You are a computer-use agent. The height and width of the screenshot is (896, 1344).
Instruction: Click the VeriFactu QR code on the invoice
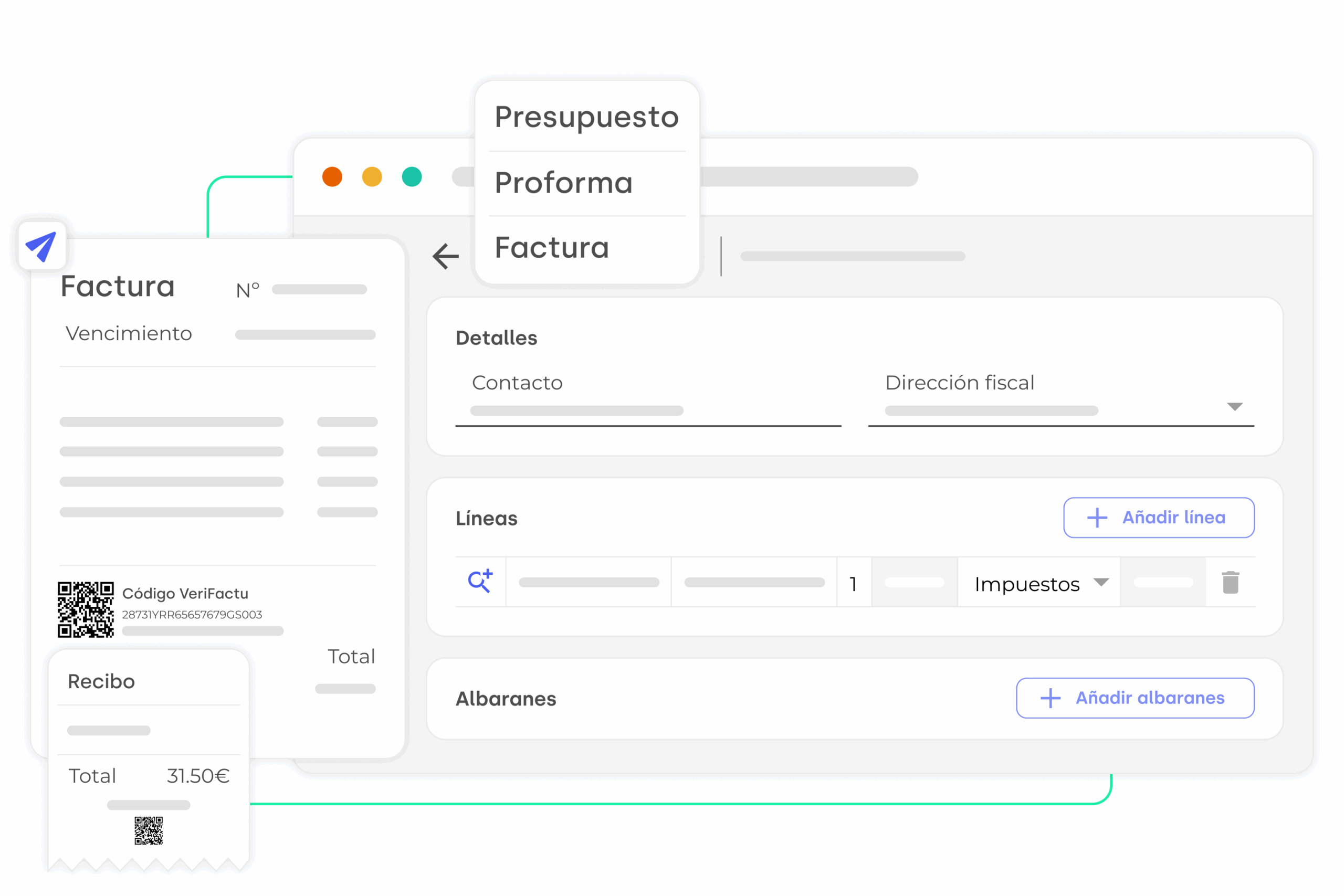[x=86, y=609]
